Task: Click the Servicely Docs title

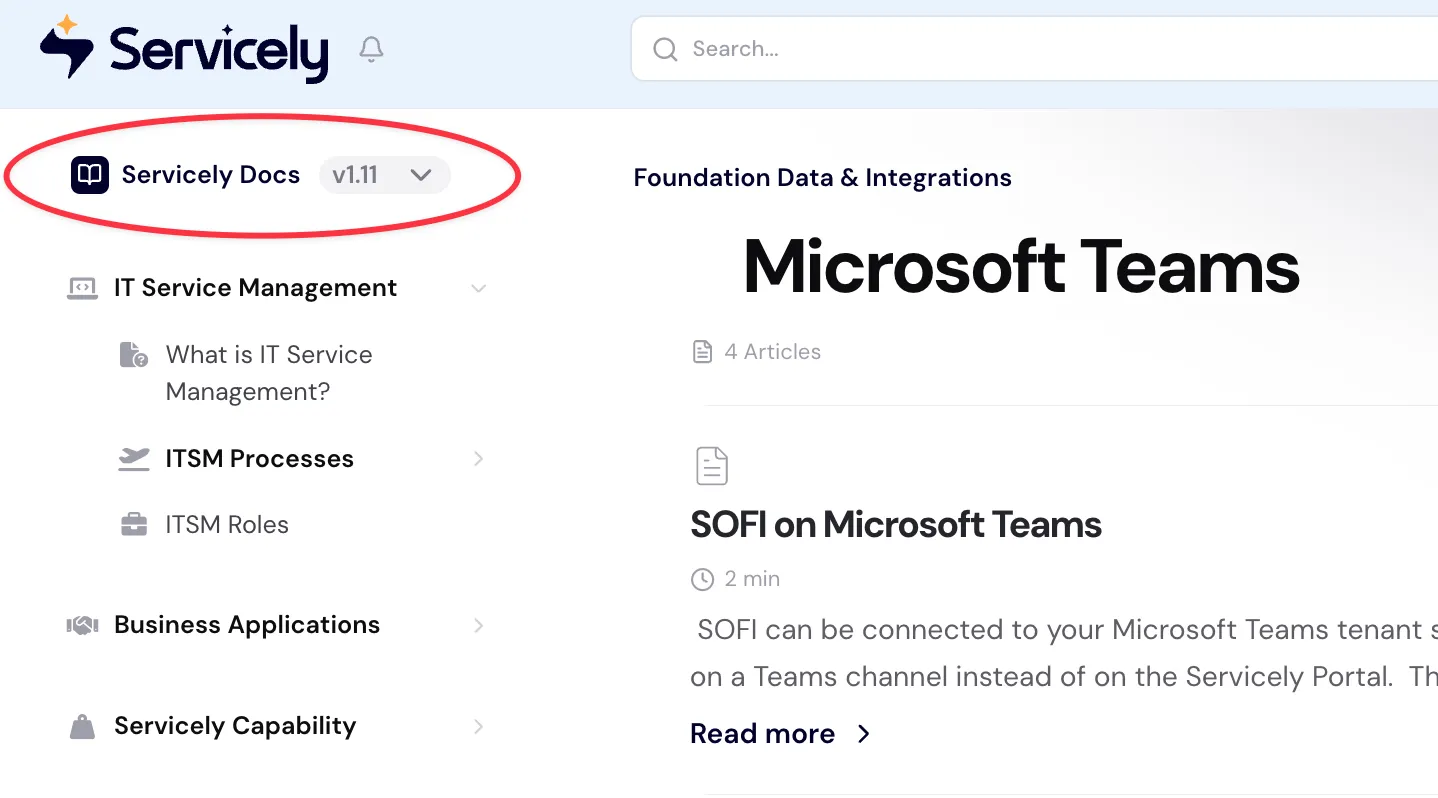Action: point(211,175)
